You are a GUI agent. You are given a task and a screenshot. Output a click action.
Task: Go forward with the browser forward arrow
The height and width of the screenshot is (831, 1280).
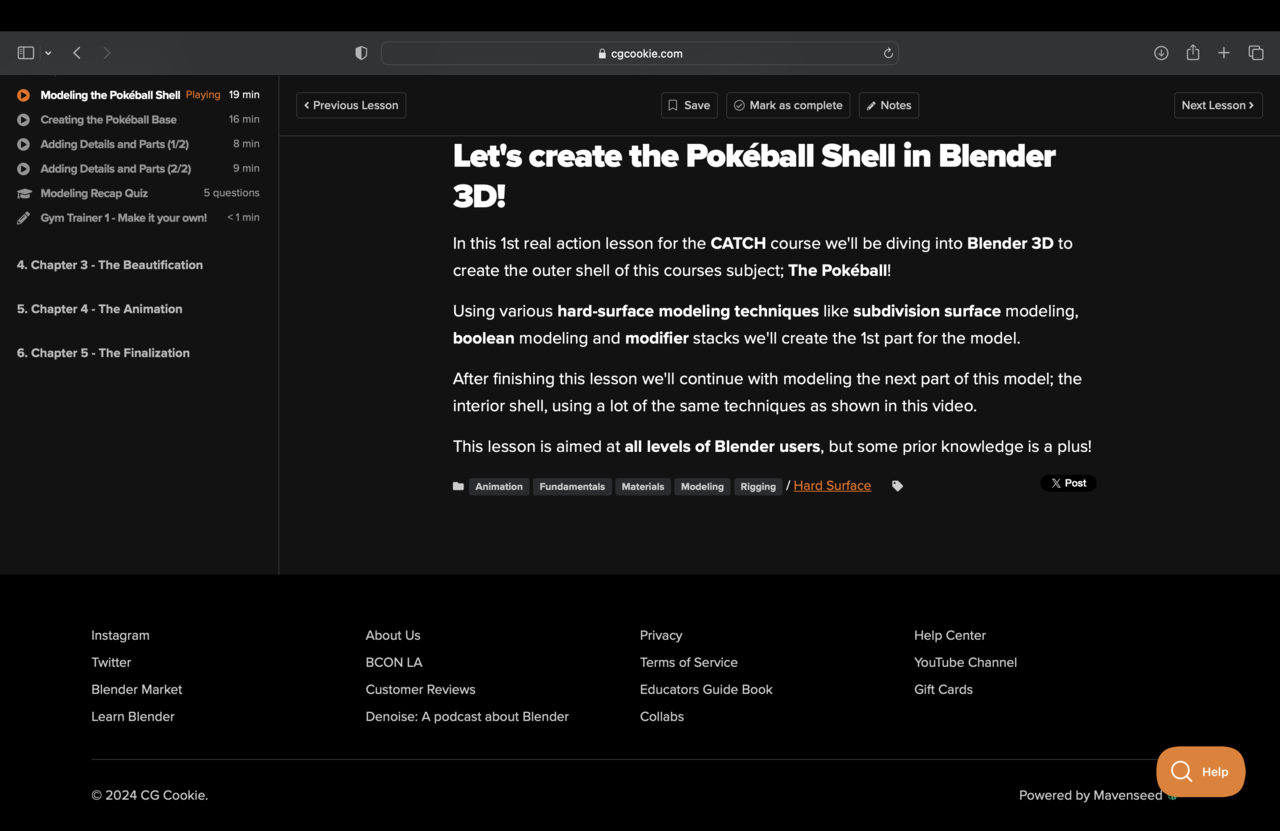[107, 53]
